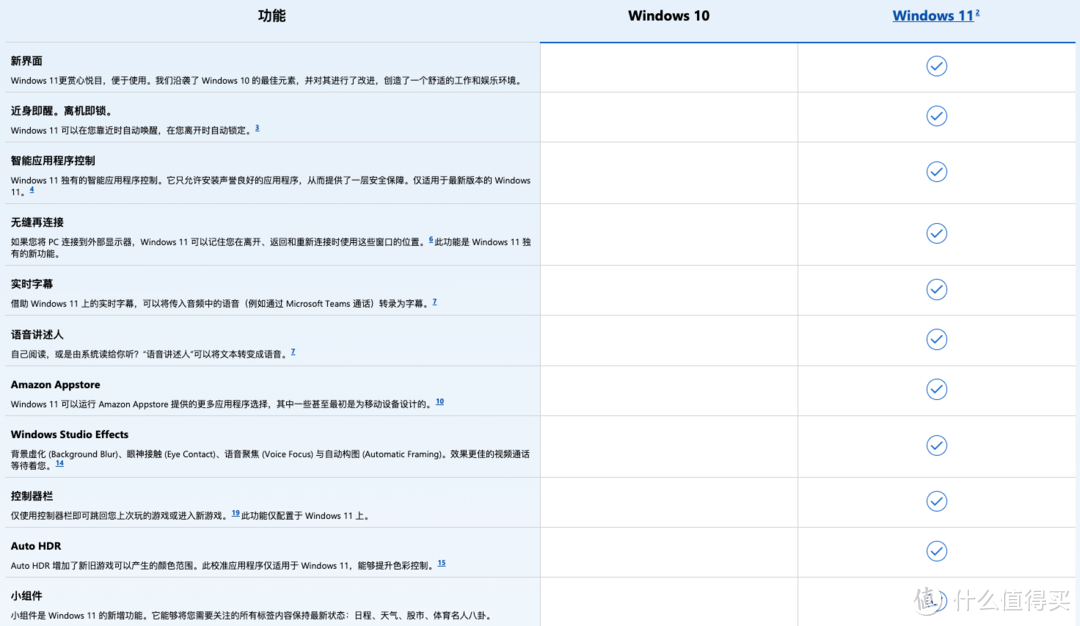Click the 小组件 feature title
Image resolution: width=1080 pixels, height=626 pixels.
click(x=26, y=596)
